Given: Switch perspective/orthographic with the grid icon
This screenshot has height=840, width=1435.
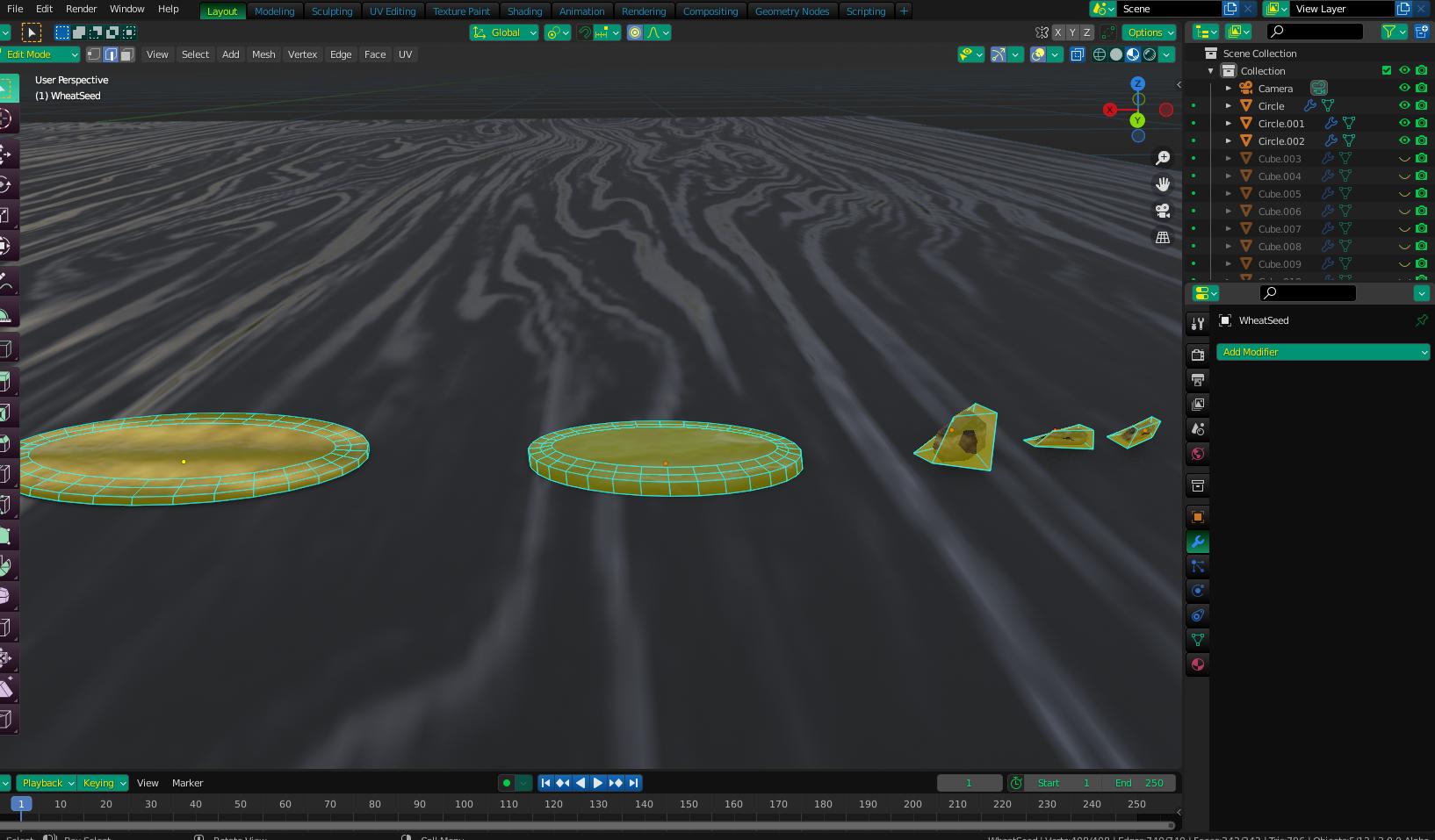Looking at the screenshot, I should coord(1163,237).
